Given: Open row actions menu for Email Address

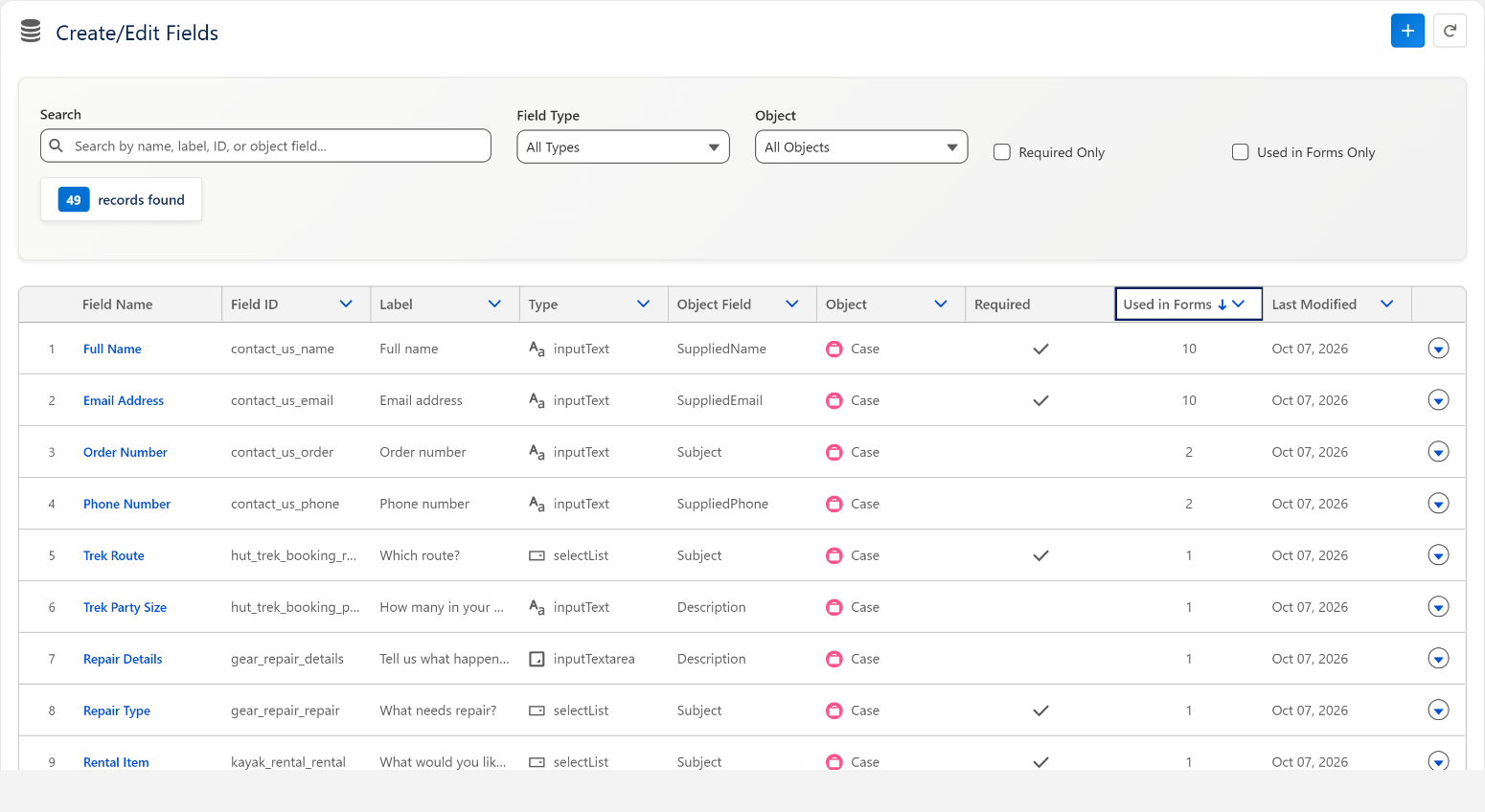Looking at the screenshot, I should (x=1438, y=400).
